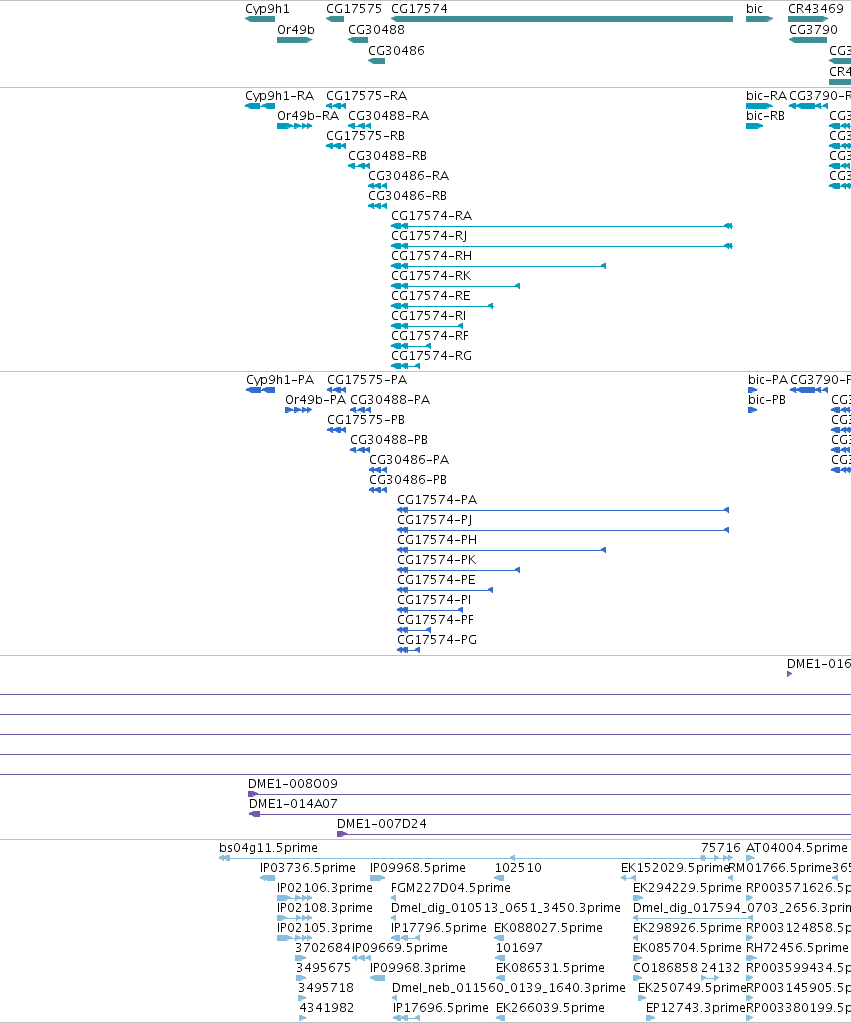
Task: Open the CG17575-RA transcript label
Action: pos(366,96)
